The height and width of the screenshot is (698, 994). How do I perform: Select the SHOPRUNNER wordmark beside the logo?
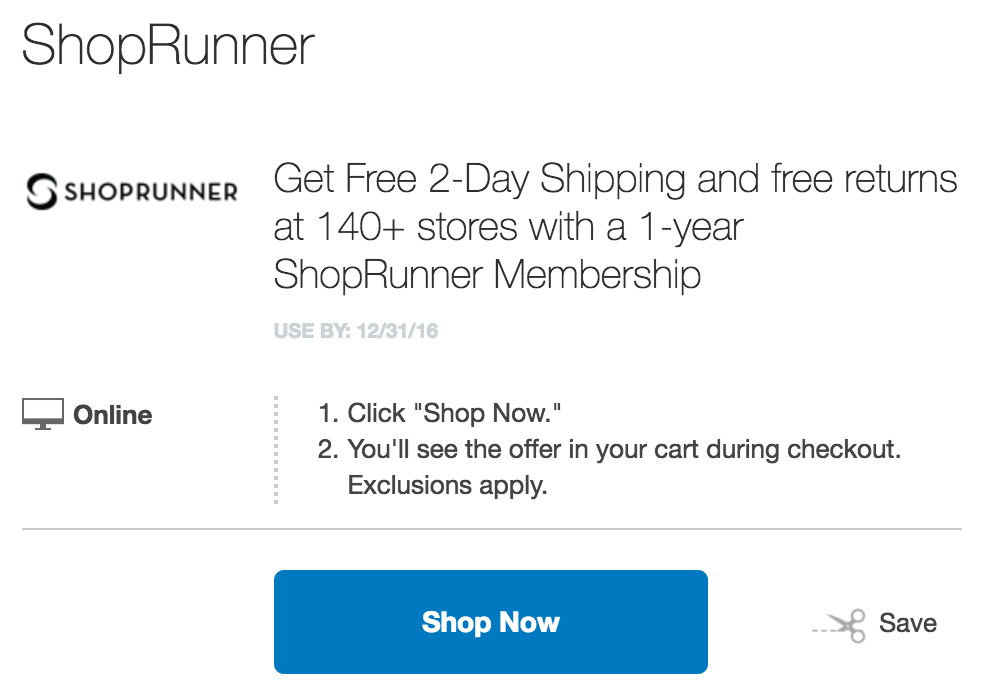(151, 191)
